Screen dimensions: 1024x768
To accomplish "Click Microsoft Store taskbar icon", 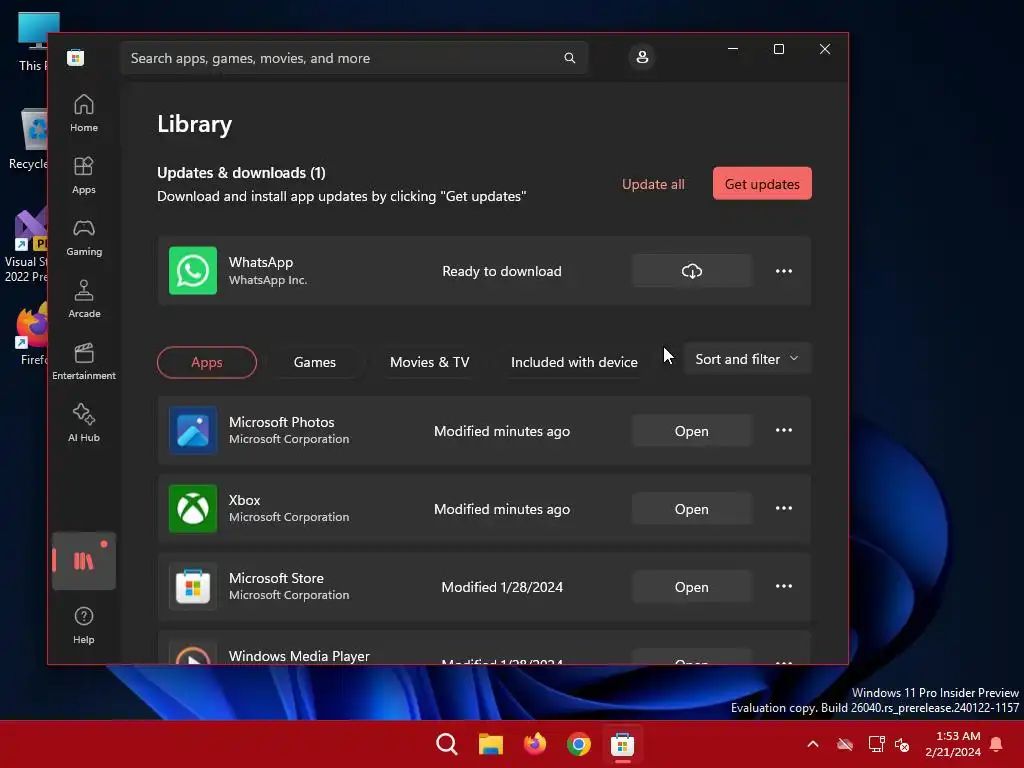I will tap(622, 744).
